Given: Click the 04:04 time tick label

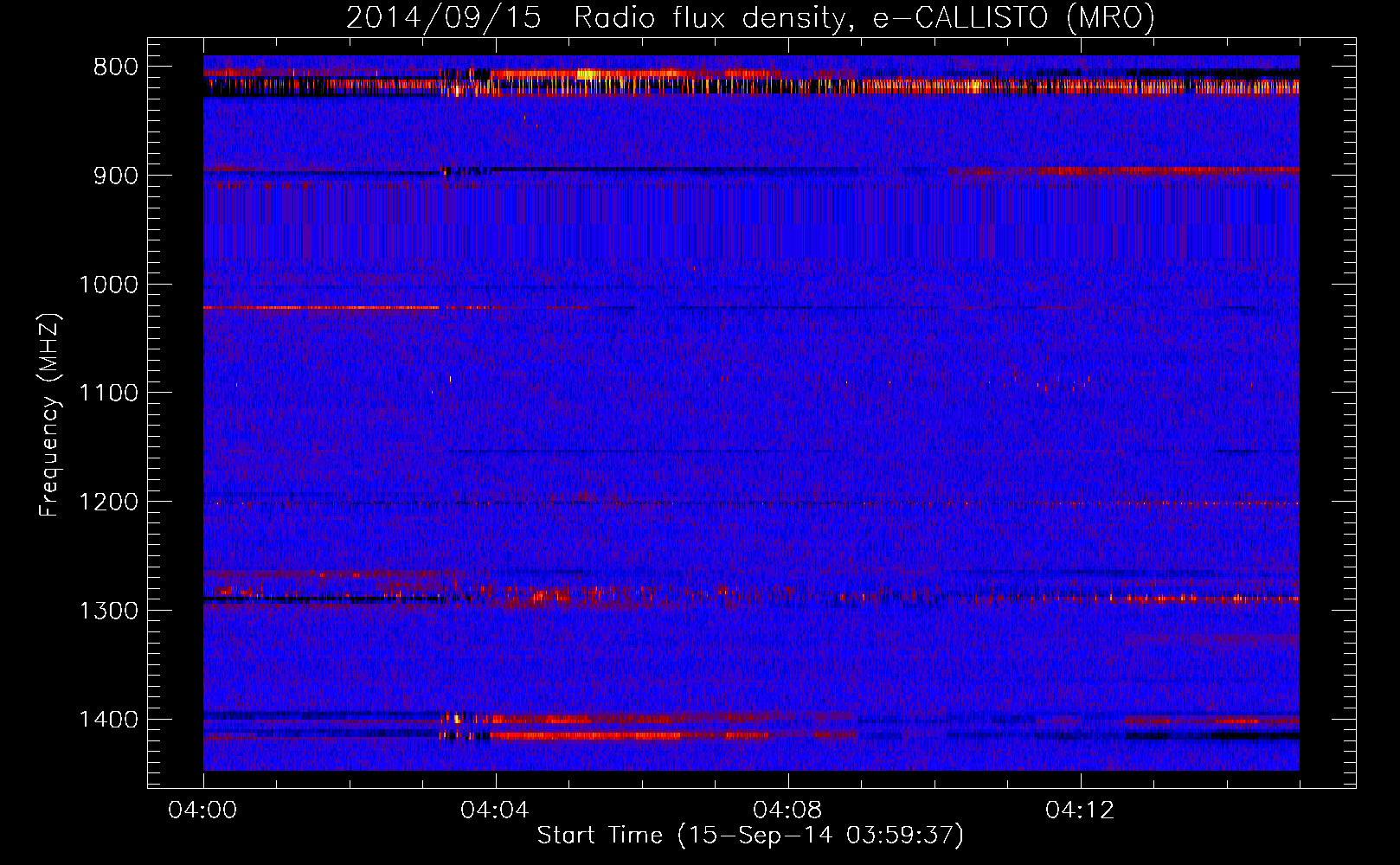Looking at the screenshot, I should (x=495, y=811).
